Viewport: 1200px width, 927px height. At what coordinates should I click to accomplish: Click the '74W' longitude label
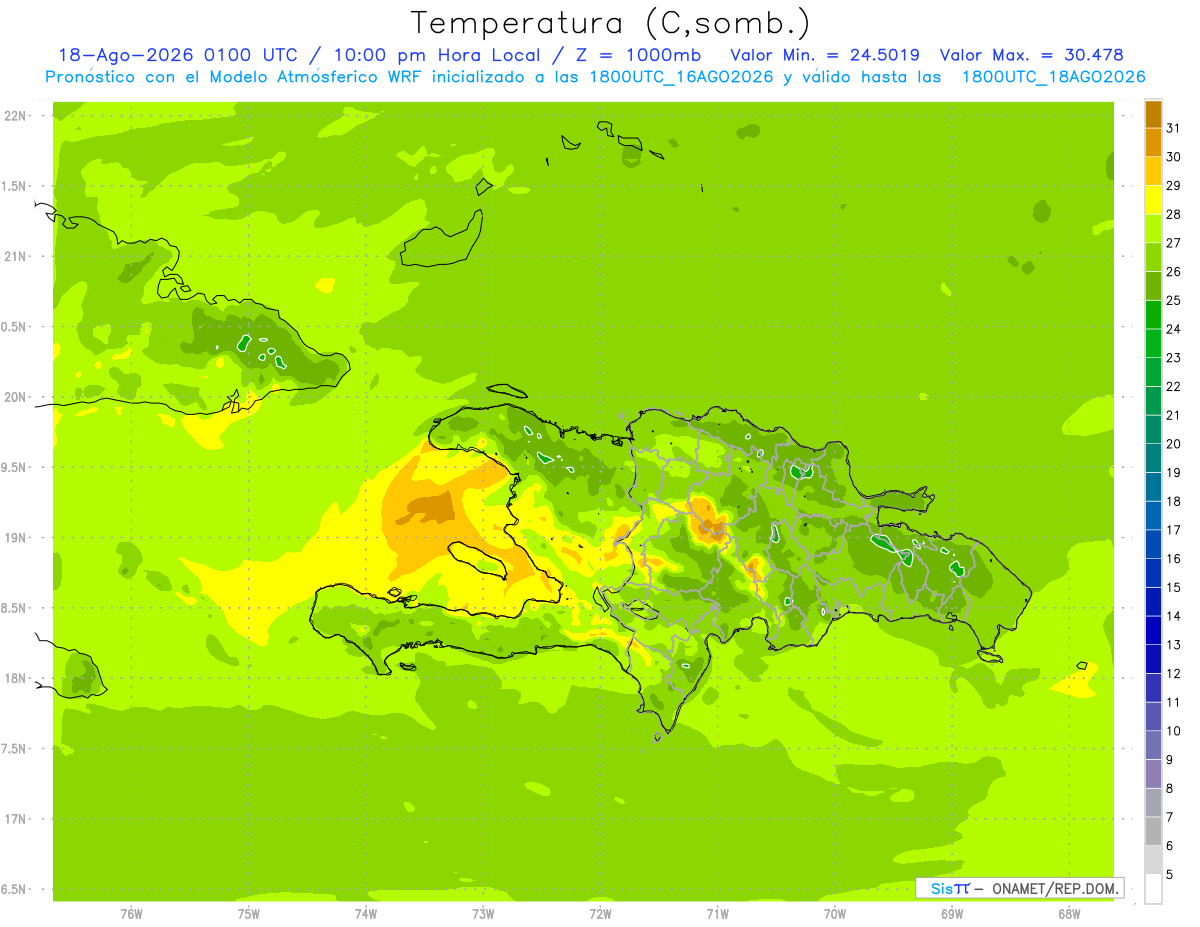point(365,914)
